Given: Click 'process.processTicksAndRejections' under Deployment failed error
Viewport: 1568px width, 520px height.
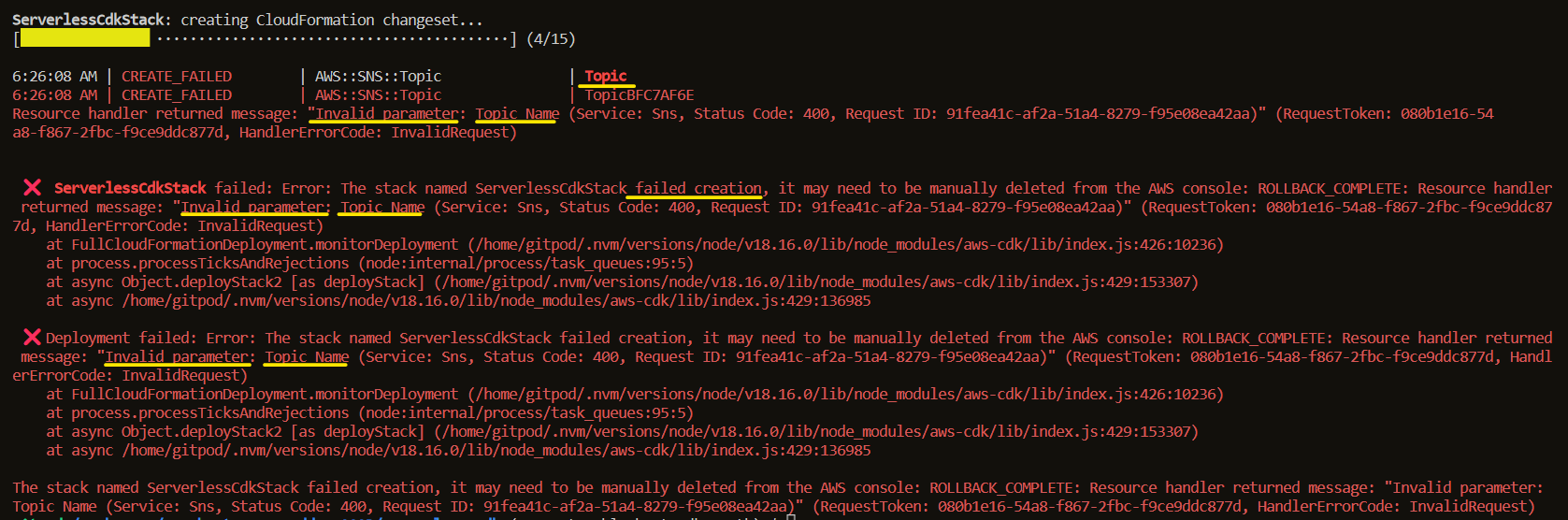Looking at the screenshot, I should coord(209,412).
